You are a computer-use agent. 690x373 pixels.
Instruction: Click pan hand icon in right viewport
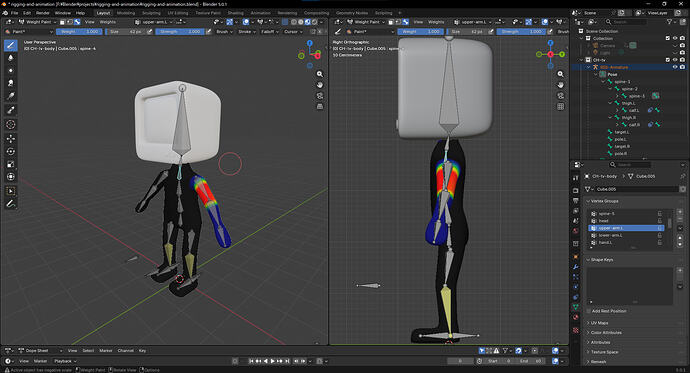(561, 85)
